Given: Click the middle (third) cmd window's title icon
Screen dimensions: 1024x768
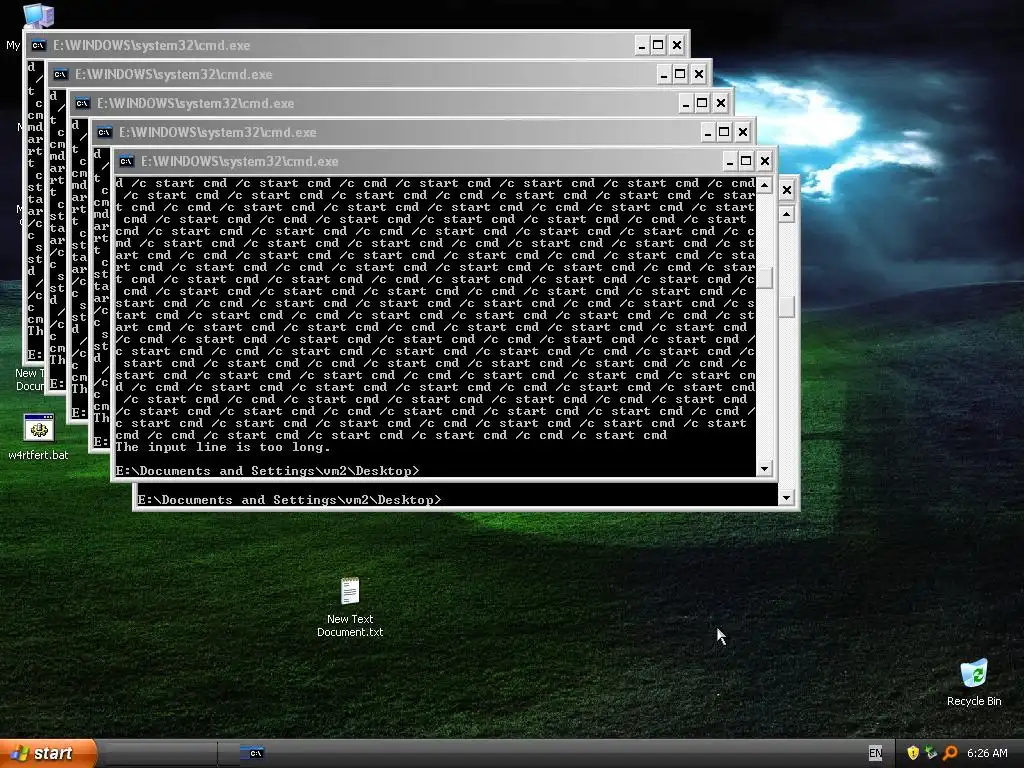Looking at the screenshot, I should point(82,103).
